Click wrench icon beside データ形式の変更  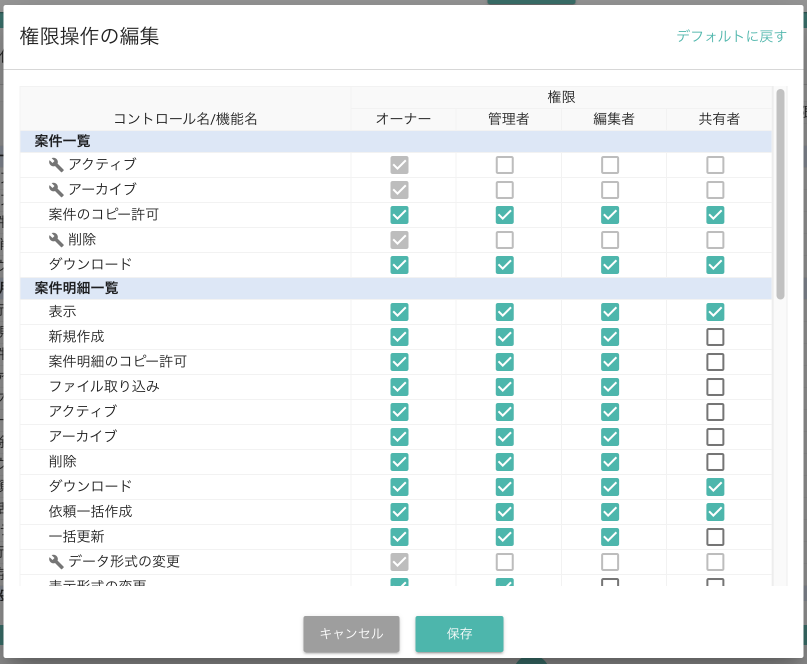(x=56, y=562)
